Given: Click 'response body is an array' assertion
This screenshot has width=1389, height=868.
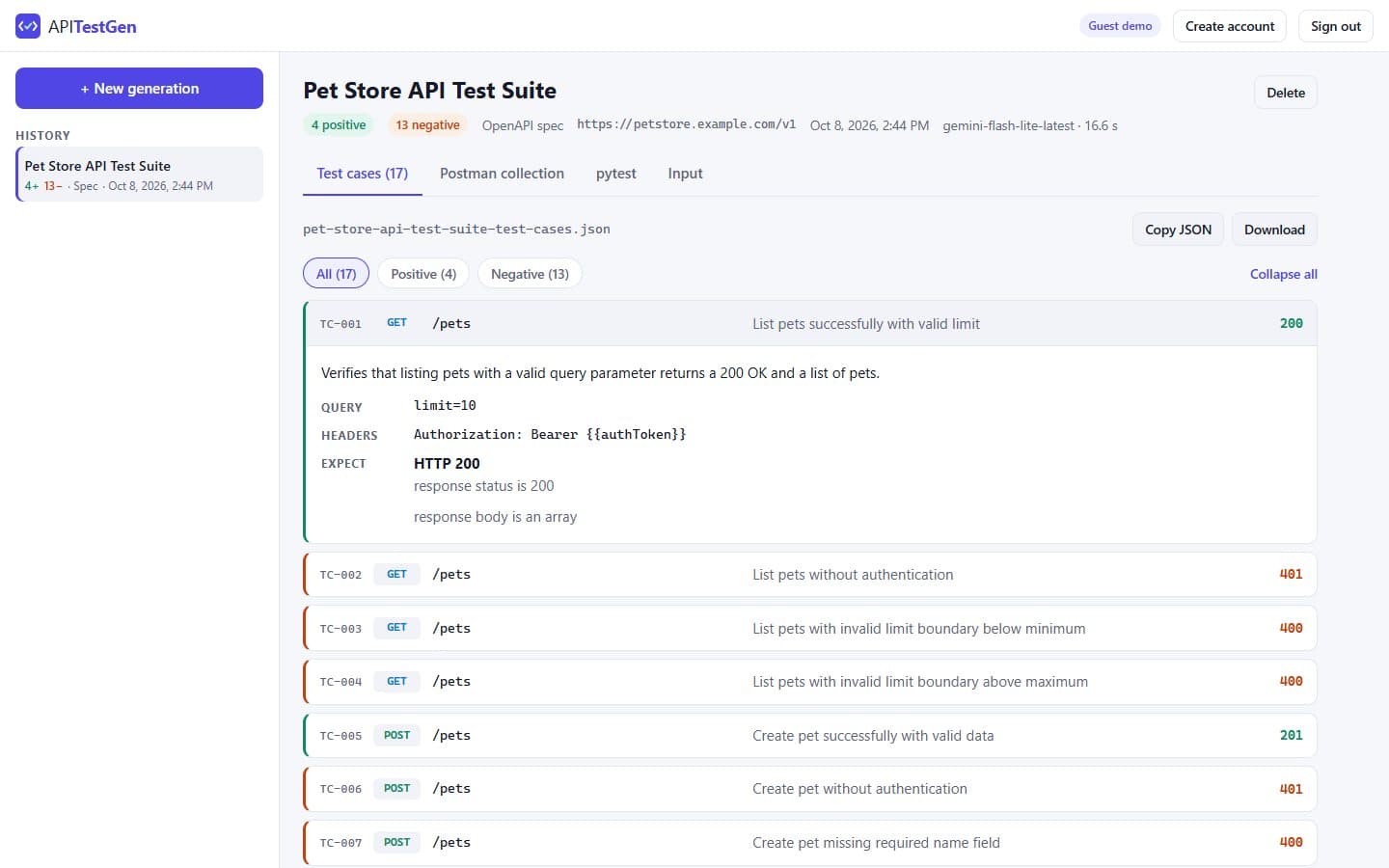Looking at the screenshot, I should click(495, 517).
